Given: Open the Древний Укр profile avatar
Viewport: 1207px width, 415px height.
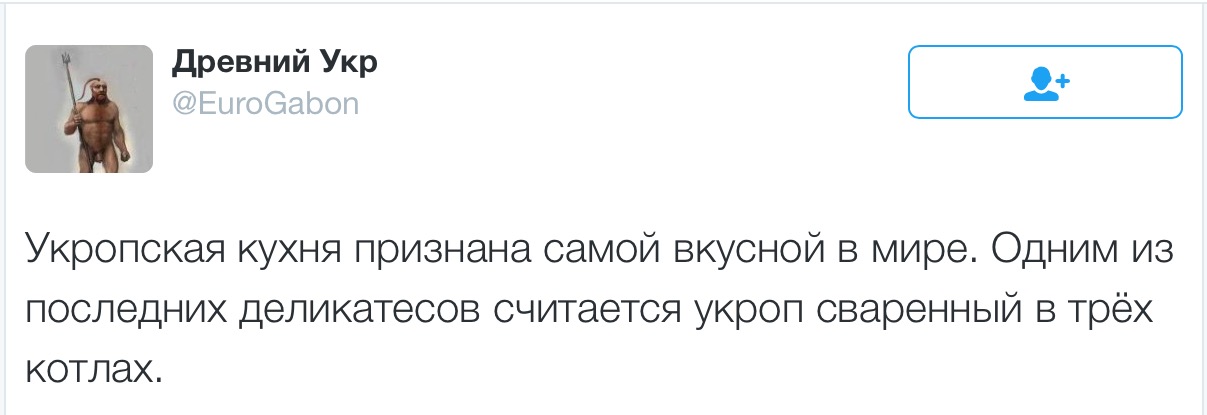Looking at the screenshot, I should point(89,109).
